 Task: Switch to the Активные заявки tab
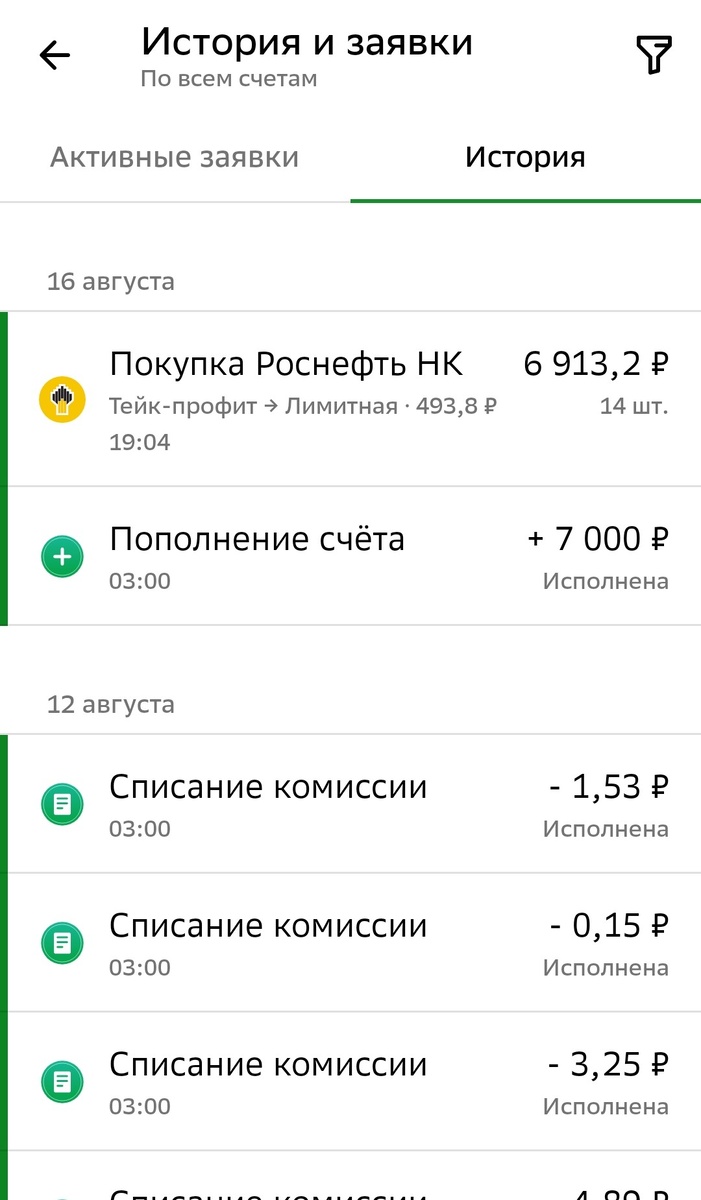click(174, 157)
